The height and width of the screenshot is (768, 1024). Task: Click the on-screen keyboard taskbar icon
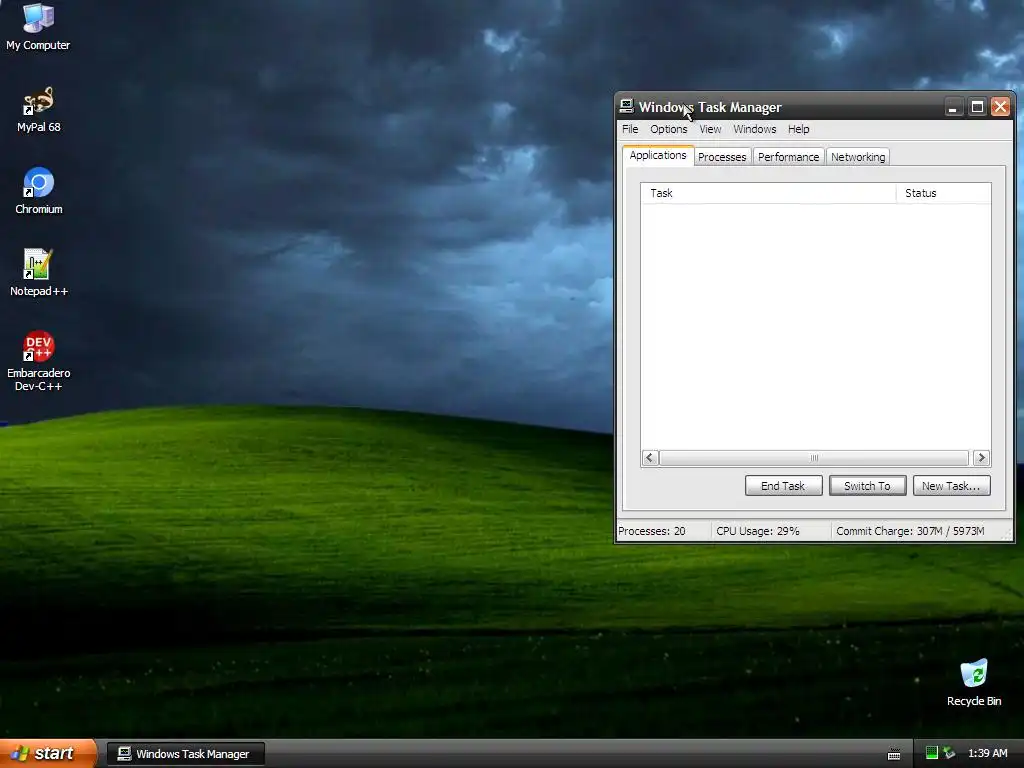[x=894, y=754]
